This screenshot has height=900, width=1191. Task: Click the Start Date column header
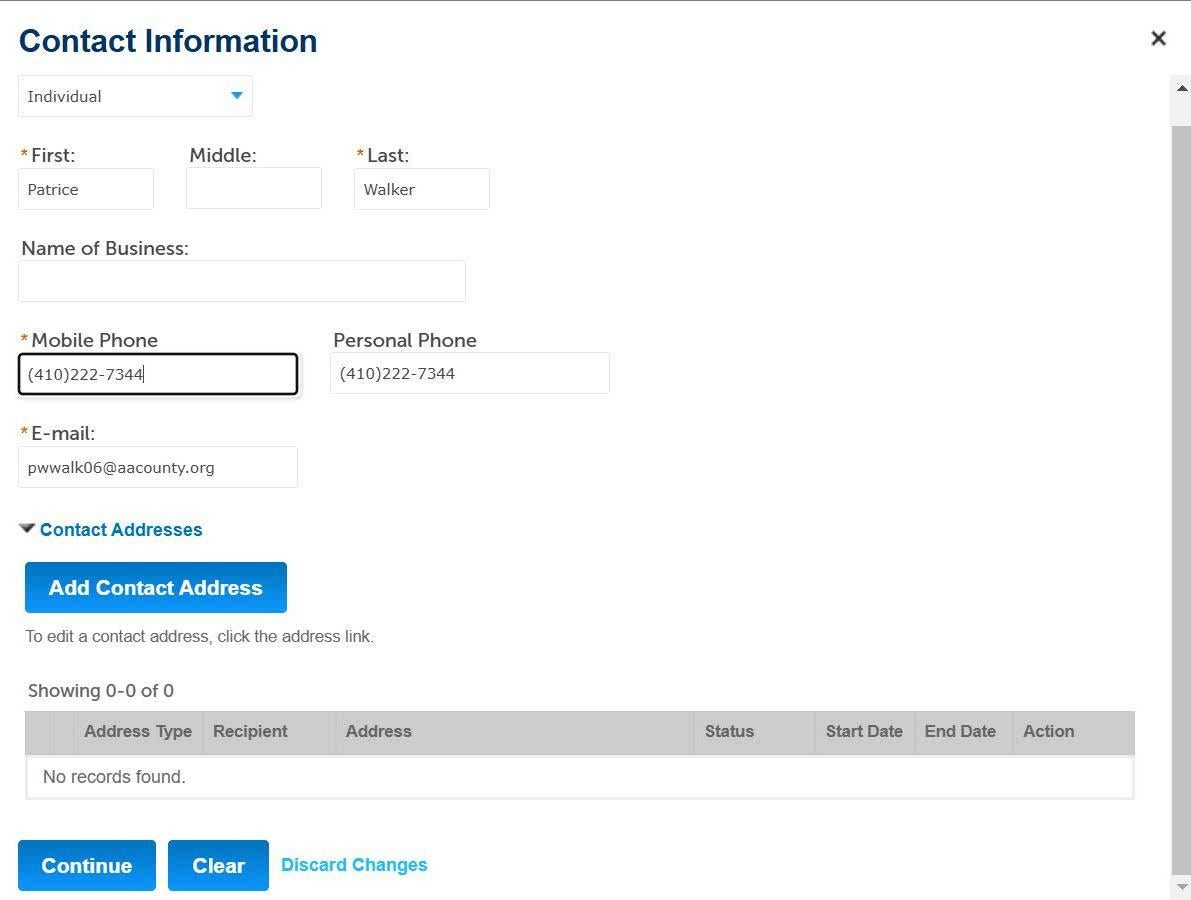click(x=863, y=731)
